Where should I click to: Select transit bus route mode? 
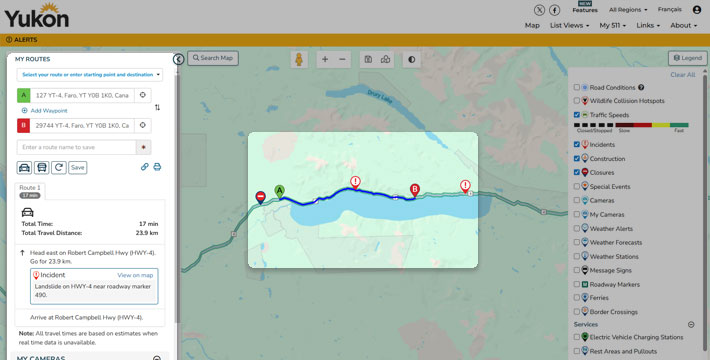click(x=42, y=168)
